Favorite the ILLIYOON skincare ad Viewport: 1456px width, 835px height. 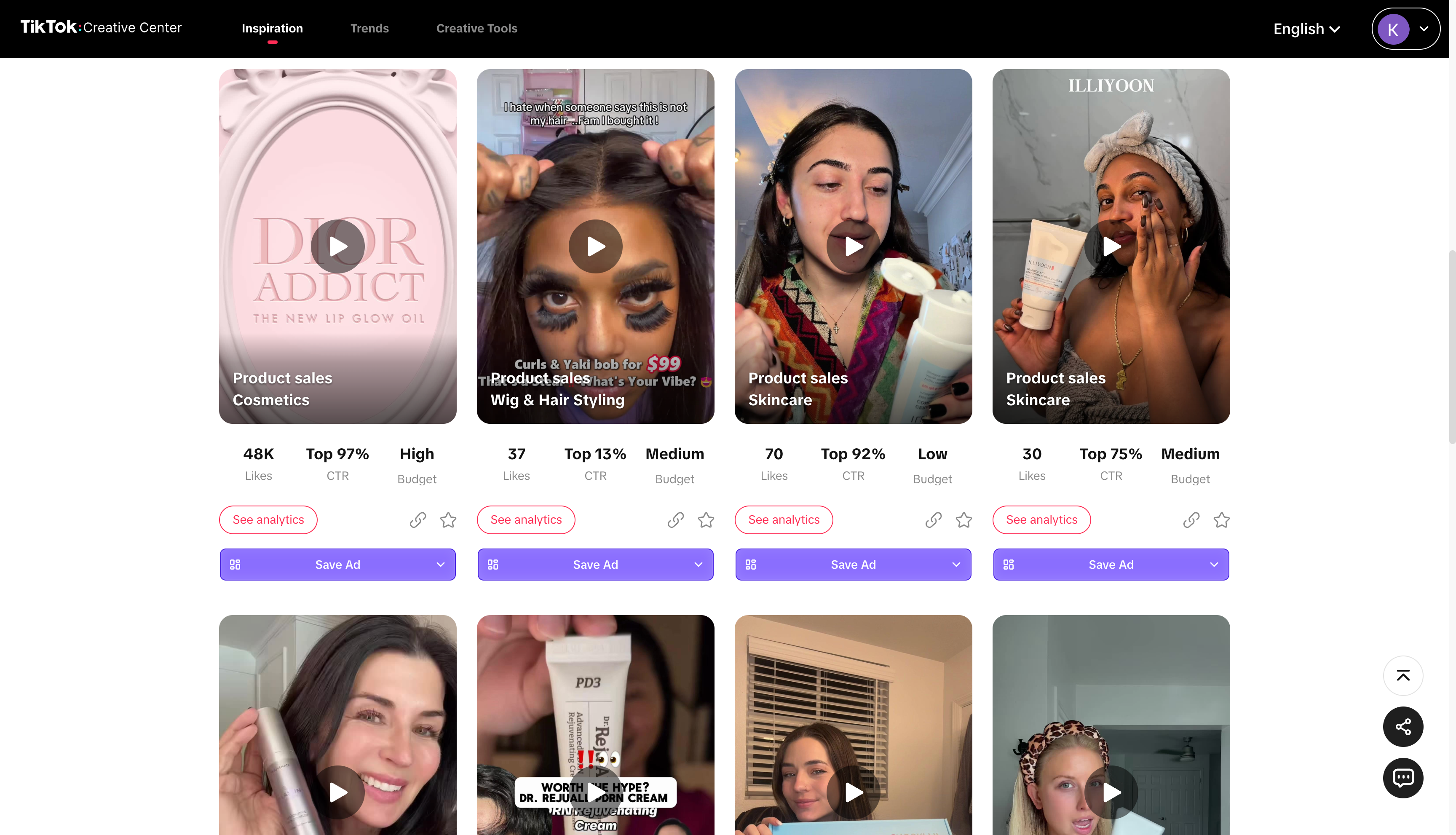(1221, 519)
